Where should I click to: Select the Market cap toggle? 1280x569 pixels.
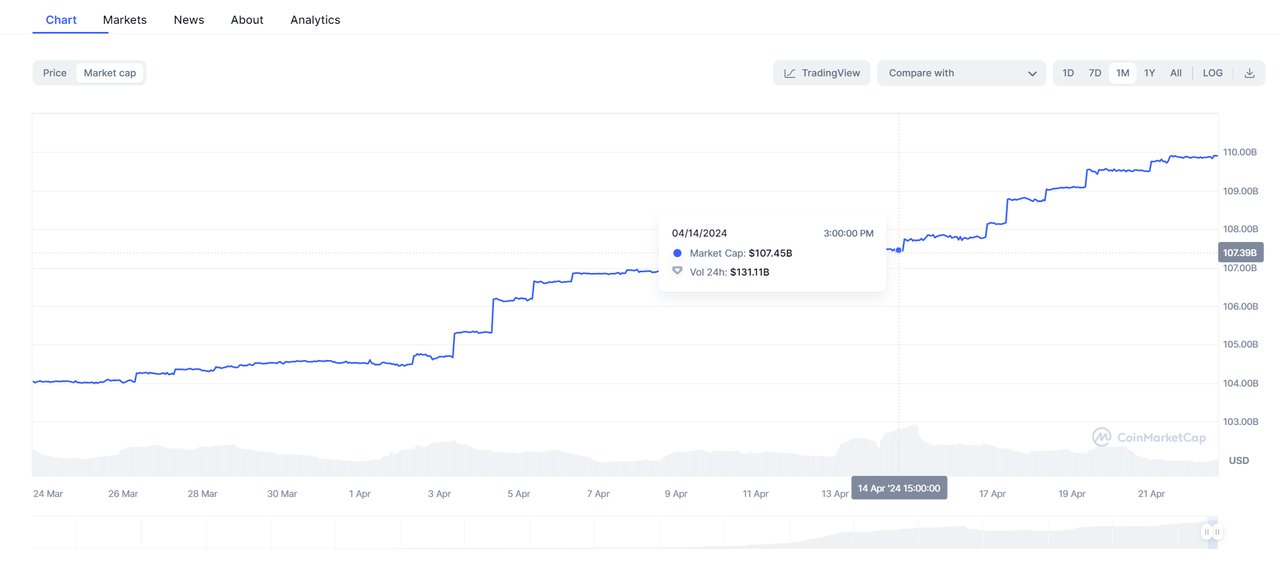pos(110,73)
